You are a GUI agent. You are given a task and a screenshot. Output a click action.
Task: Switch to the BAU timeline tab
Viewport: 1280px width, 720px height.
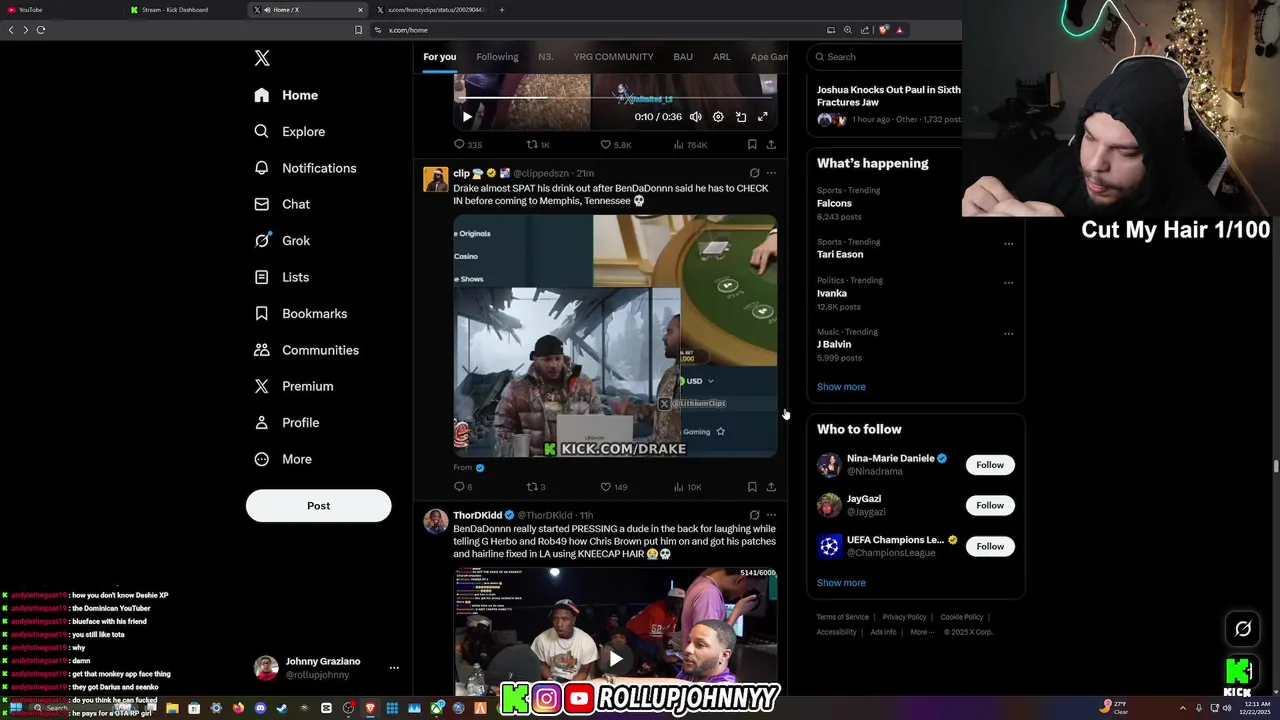coord(683,57)
